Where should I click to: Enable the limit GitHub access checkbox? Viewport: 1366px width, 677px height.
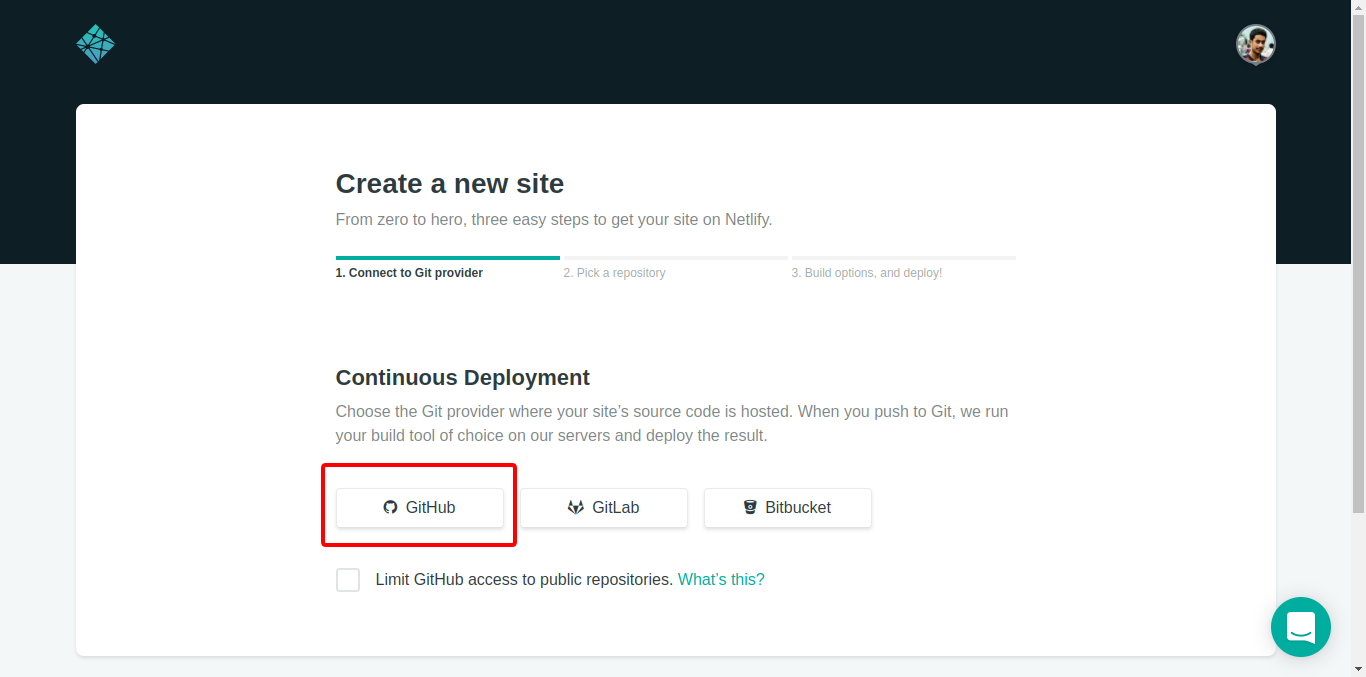pyautogui.click(x=348, y=580)
